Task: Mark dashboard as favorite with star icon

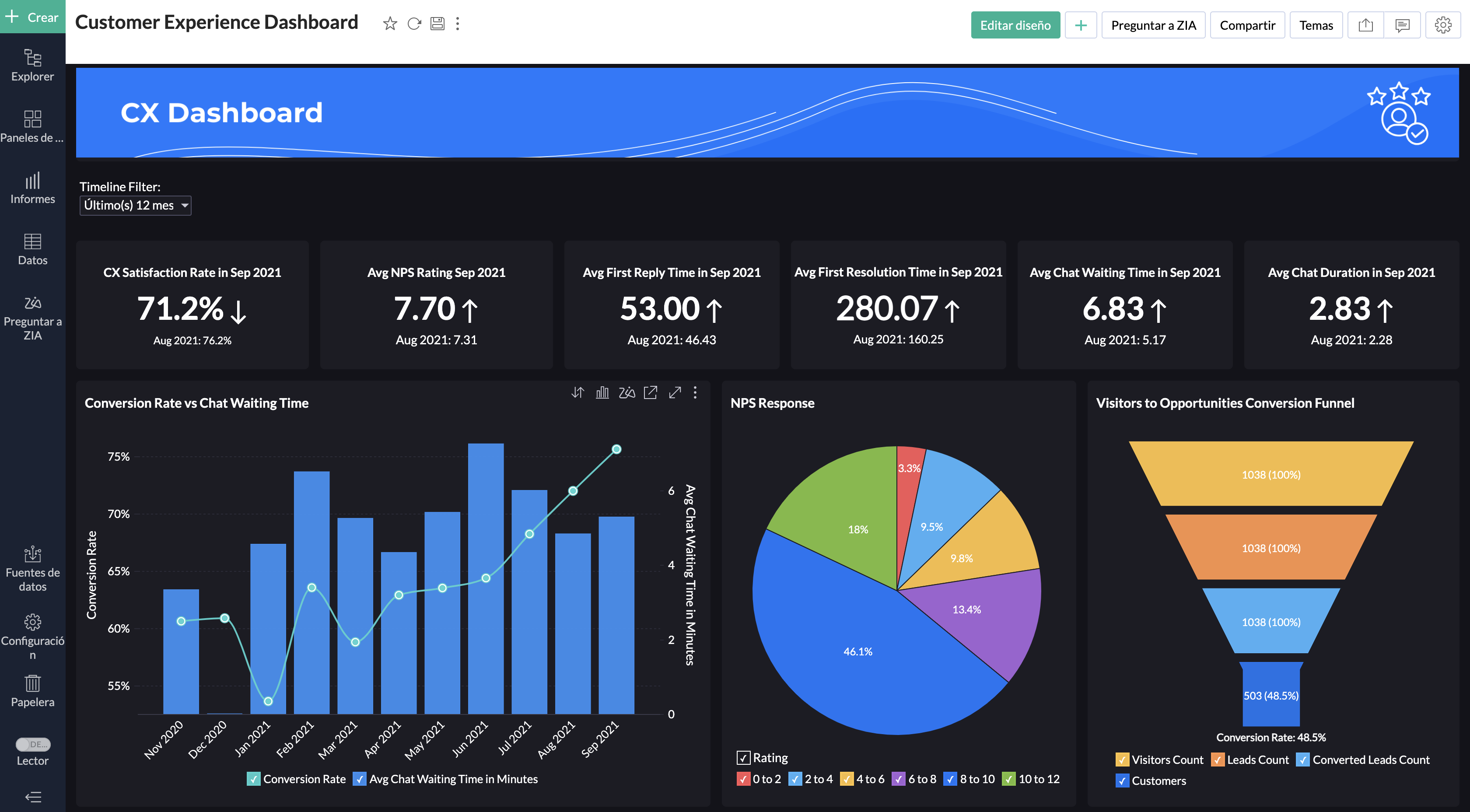Action: click(x=390, y=23)
